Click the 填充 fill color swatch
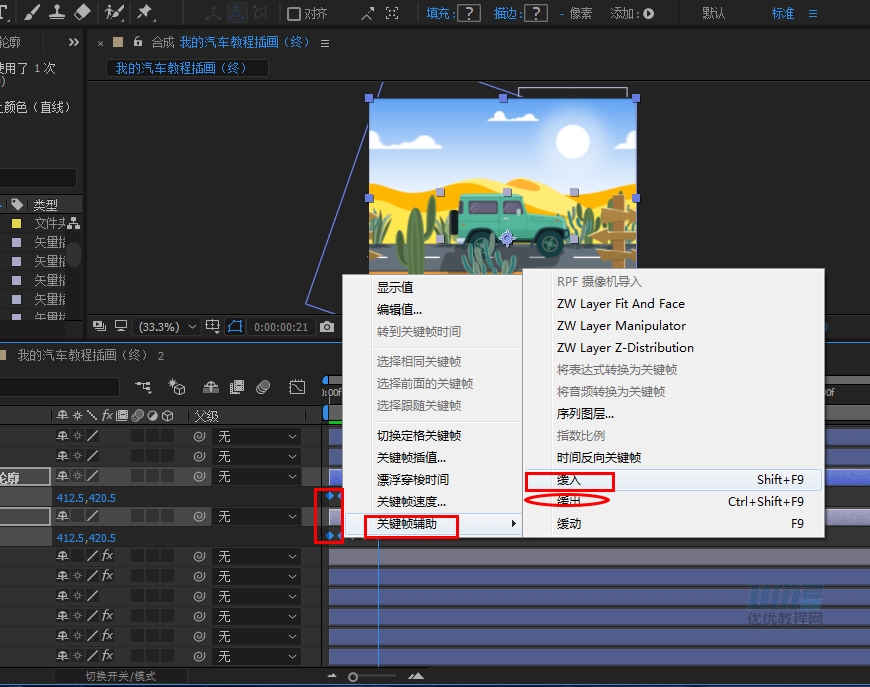 pos(469,12)
